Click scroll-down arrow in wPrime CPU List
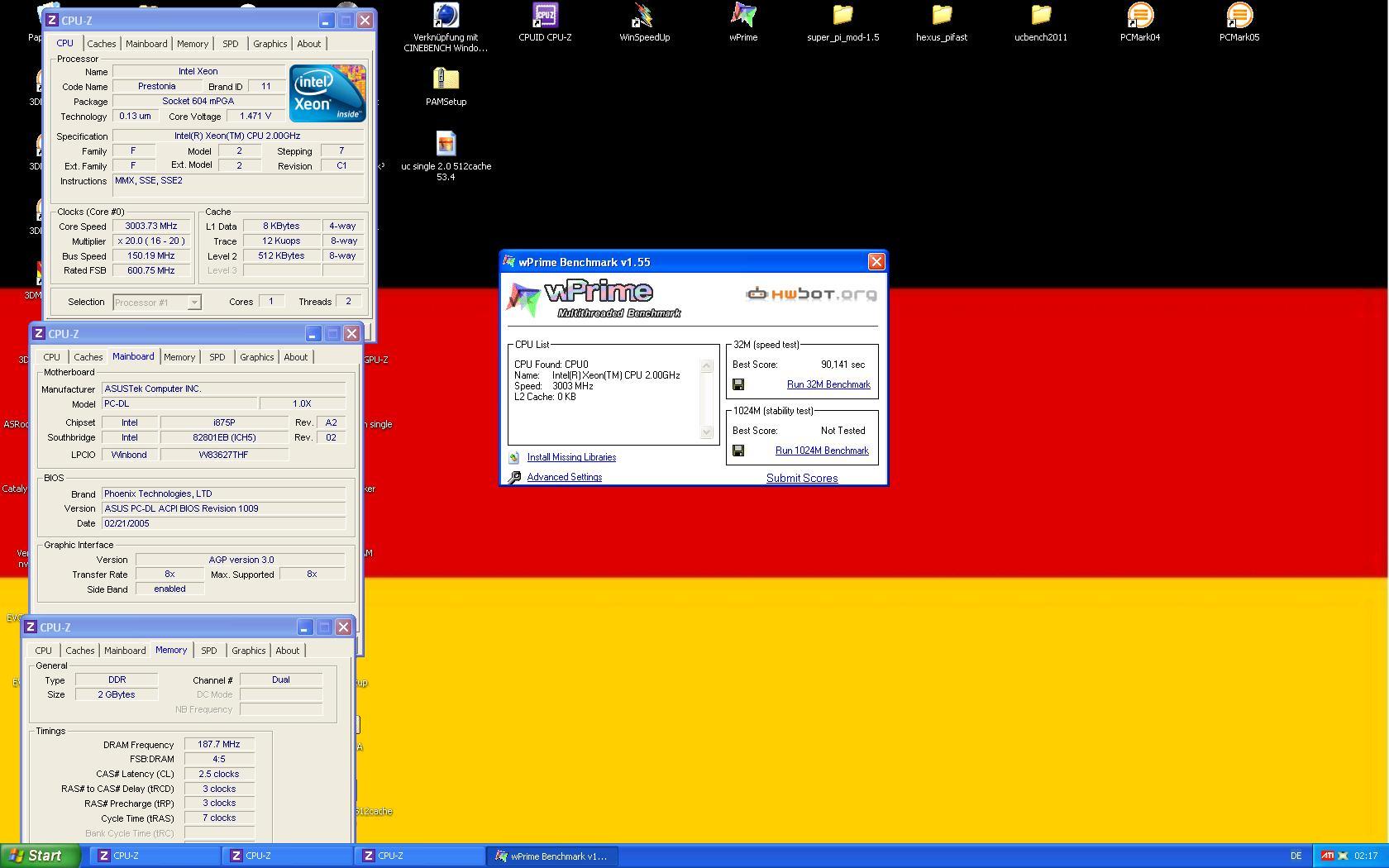Viewport: 1389px width, 868px height. click(x=707, y=432)
